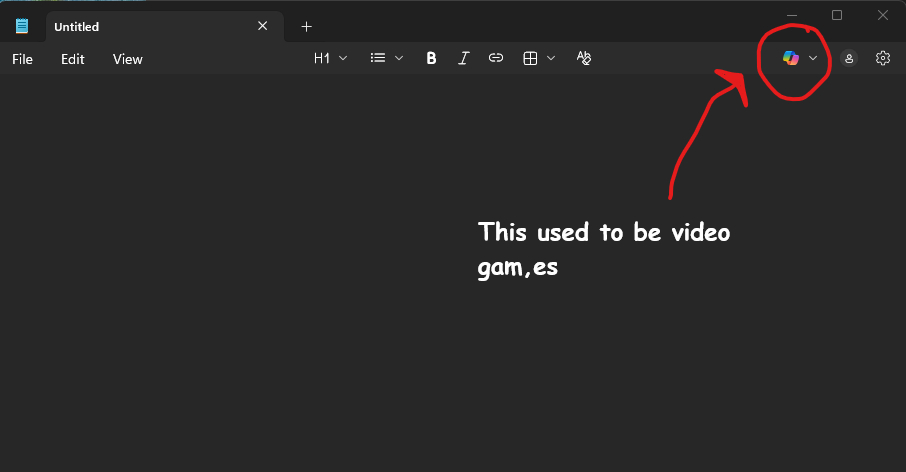Image resolution: width=906 pixels, height=472 pixels.
Task: Expand the list style dropdown
Action: click(386, 59)
